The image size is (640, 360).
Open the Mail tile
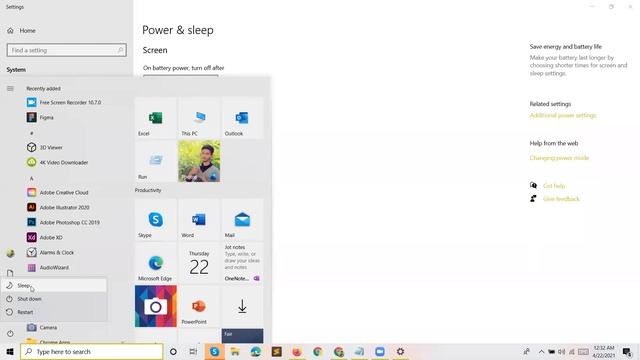[242, 220]
